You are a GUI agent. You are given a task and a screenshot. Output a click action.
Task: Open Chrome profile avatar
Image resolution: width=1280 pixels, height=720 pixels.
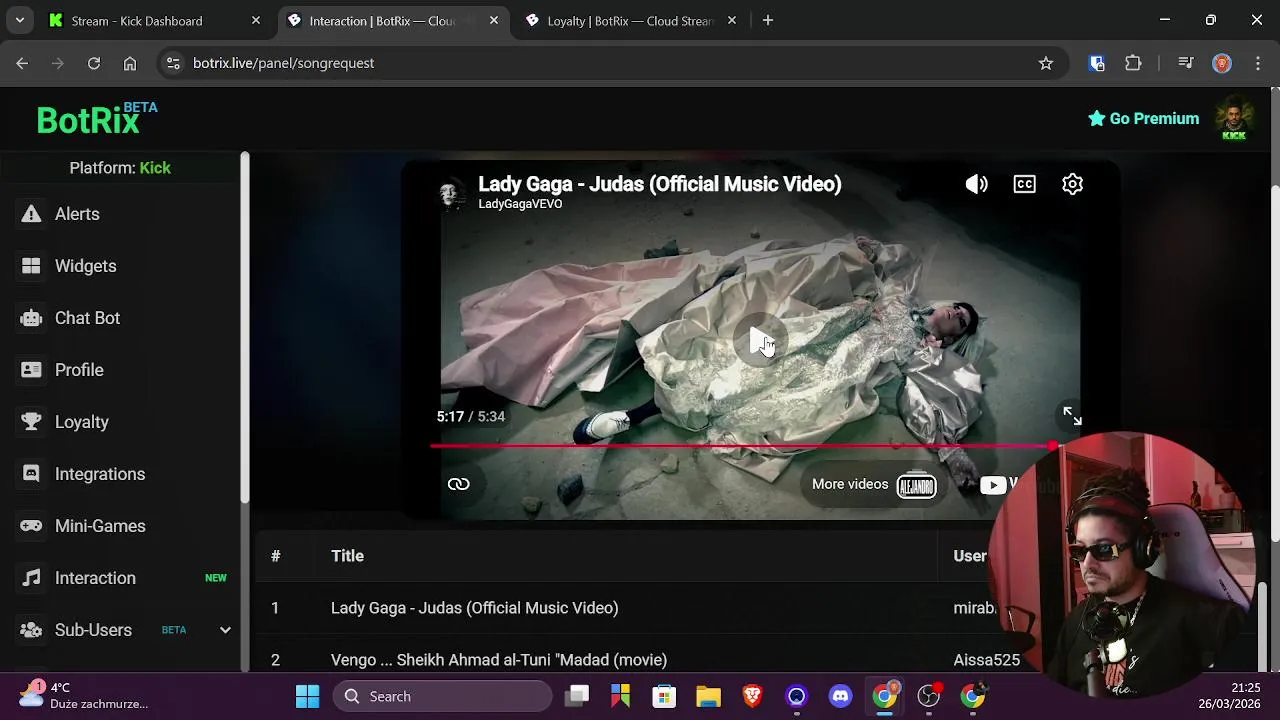point(1222,63)
